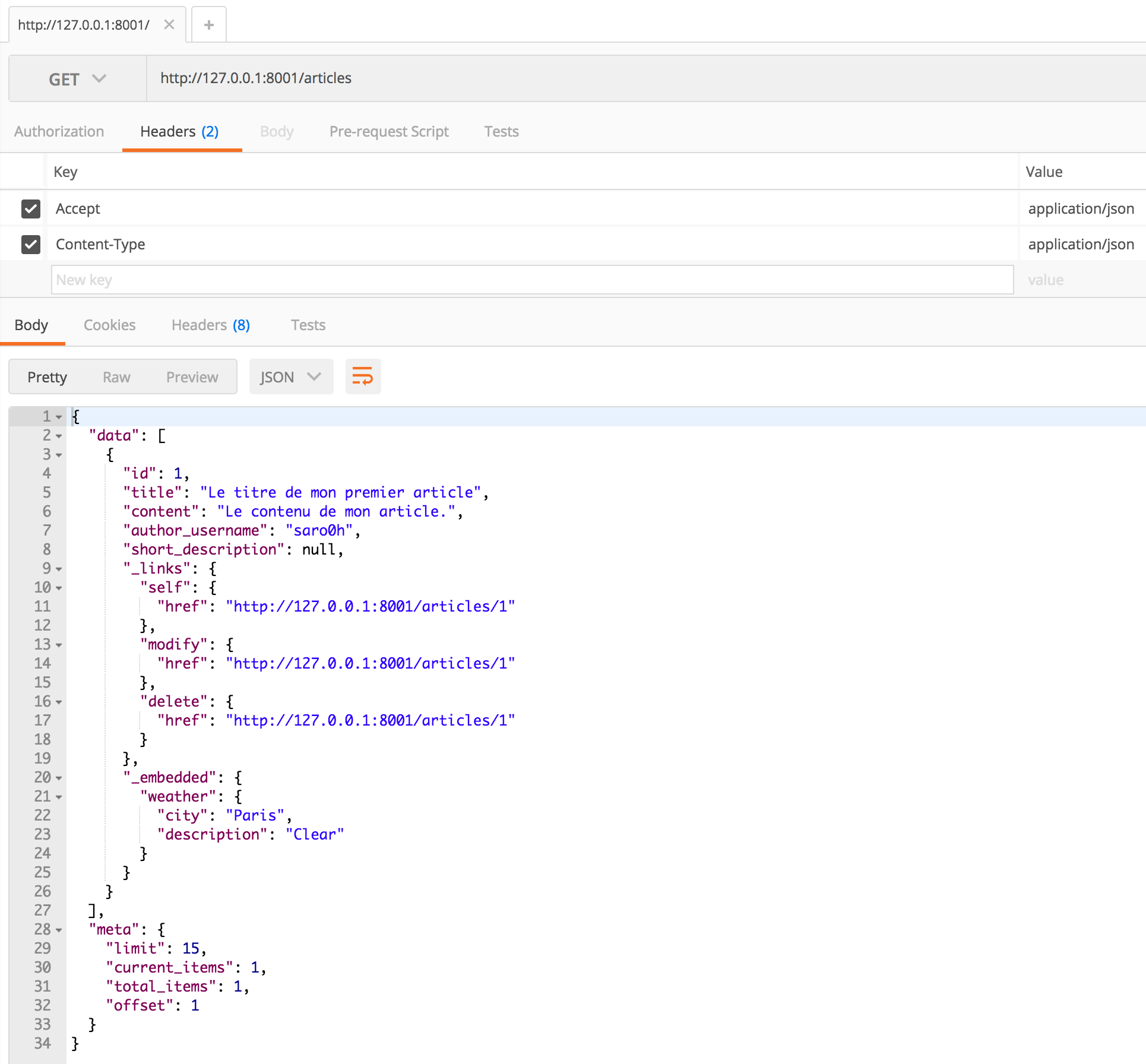Open the delete href link on line 17
Screen dimensions: 1146x1064
click(x=371, y=720)
